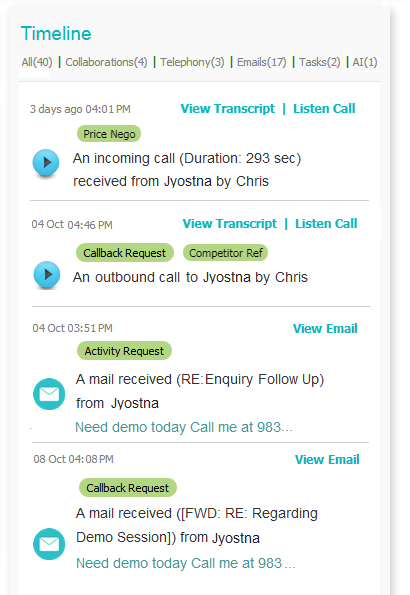Select the Competitor Ref tag
Viewport: 410px width, 595px height.
point(226,253)
